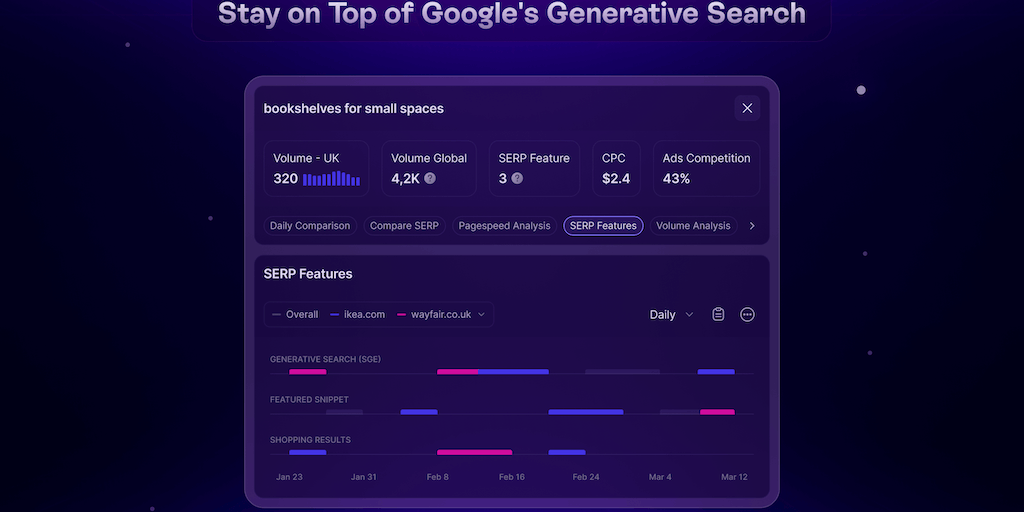
Task: Click the Ads Competition 43% card
Action: 705,168
